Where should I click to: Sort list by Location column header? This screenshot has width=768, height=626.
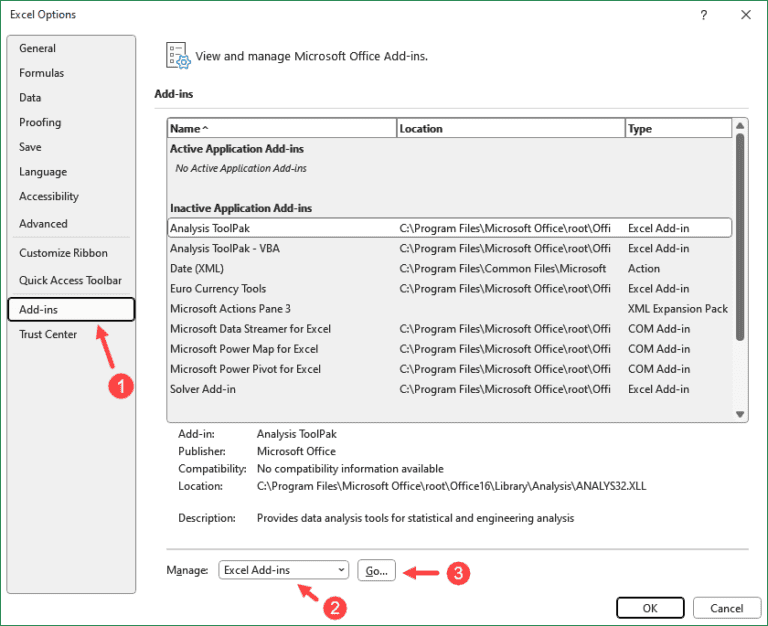click(x=510, y=128)
